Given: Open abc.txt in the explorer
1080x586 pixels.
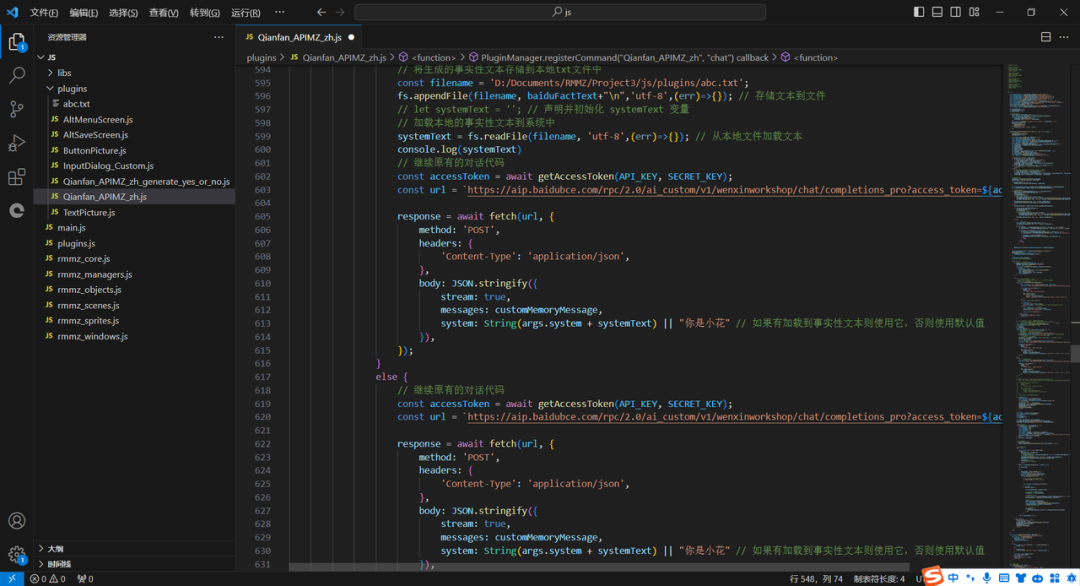Looking at the screenshot, I should [x=134, y=104].
